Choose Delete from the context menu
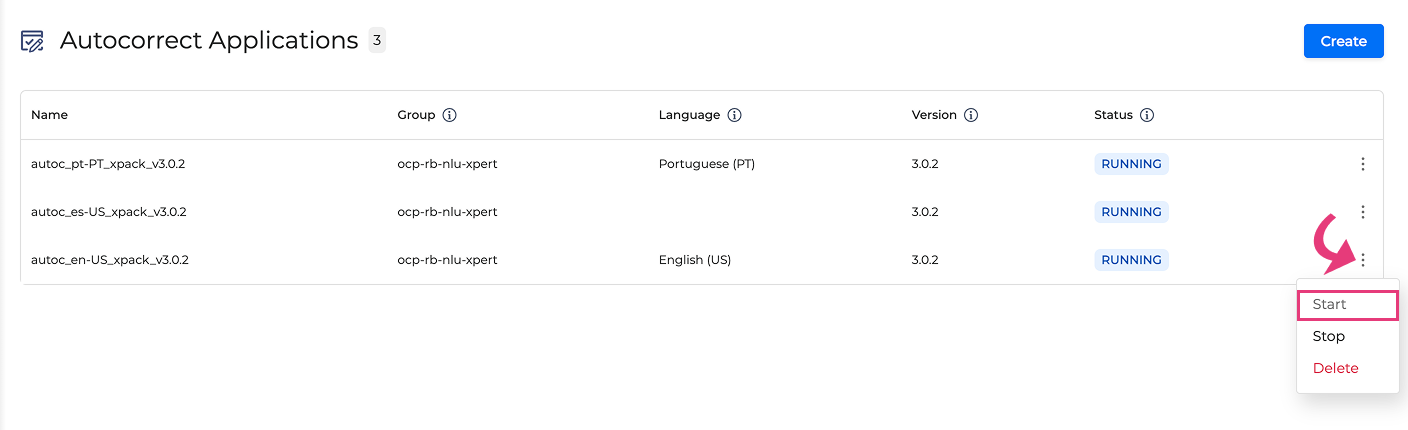The width and height of the screenshot is (1408, 430). click(x=1335, y=368)
